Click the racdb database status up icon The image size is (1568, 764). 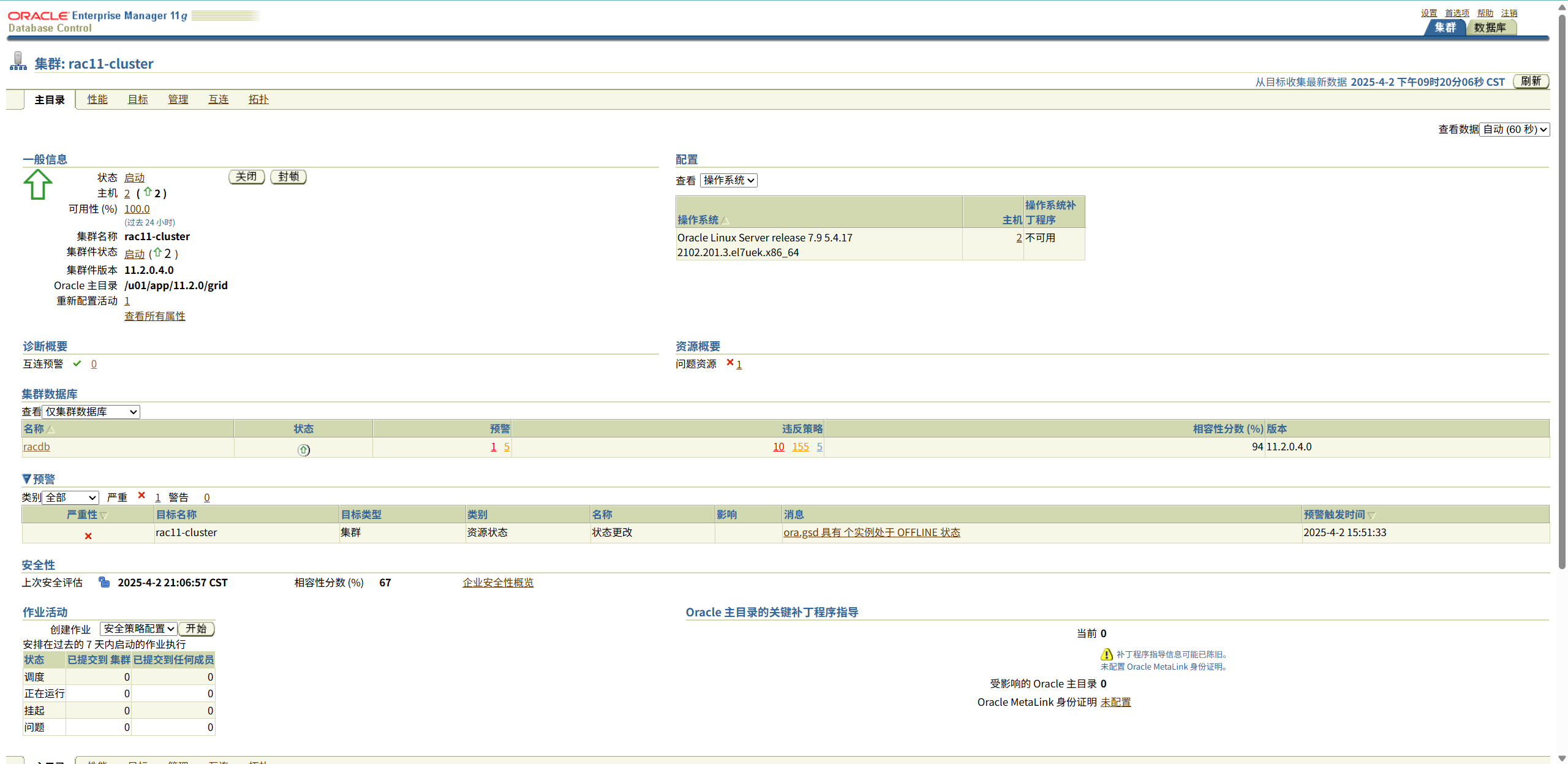304,450
